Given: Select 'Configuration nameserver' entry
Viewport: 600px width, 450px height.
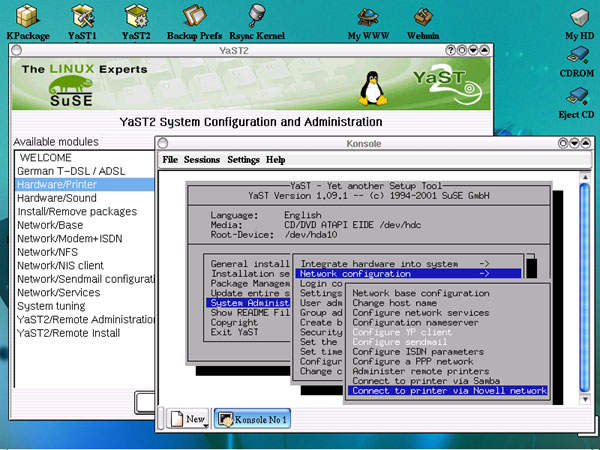Looking at the screenshot, I should tap(448, 323).
